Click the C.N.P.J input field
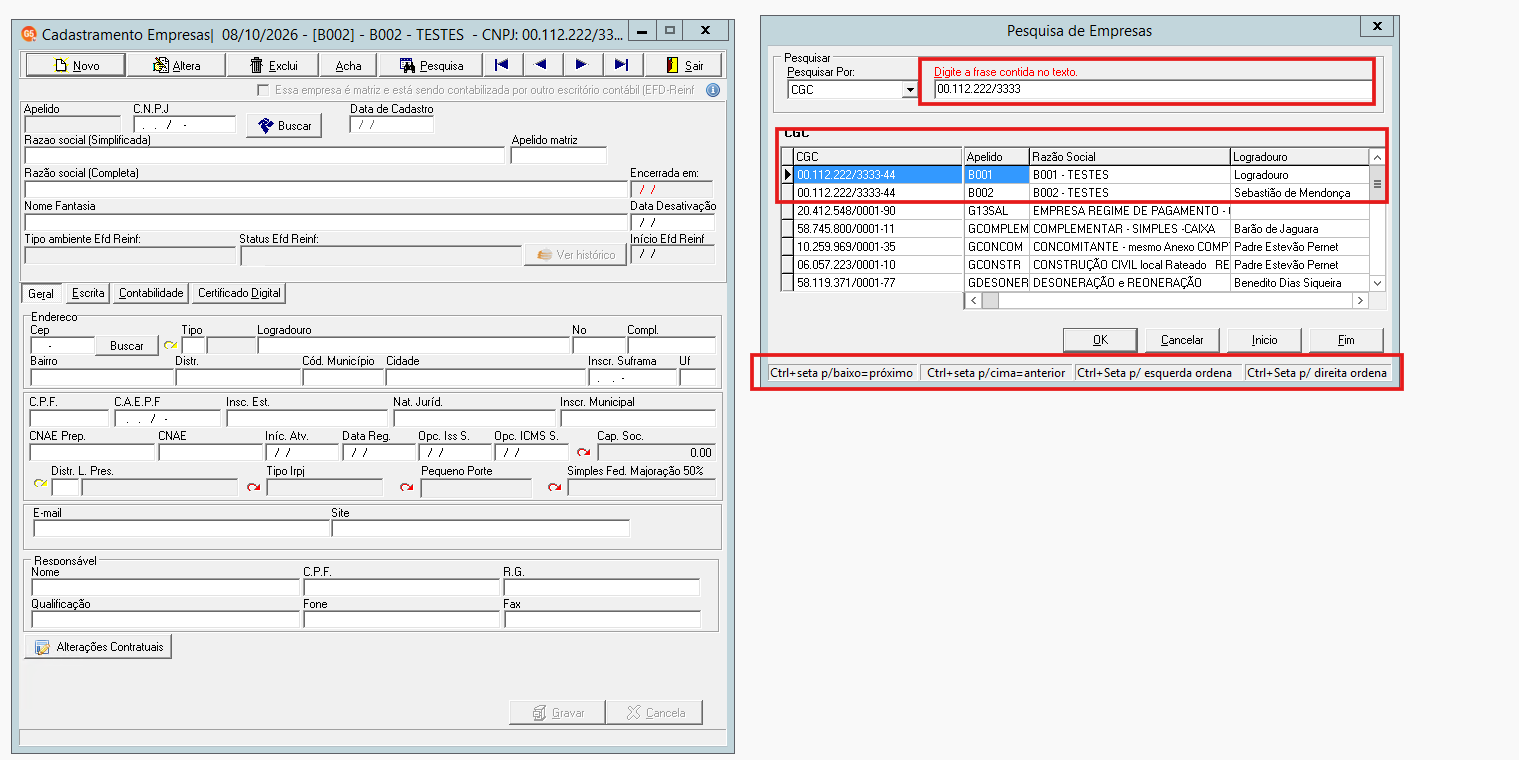The height and width of the screenshot is (760, 1519). pos(185,125)
